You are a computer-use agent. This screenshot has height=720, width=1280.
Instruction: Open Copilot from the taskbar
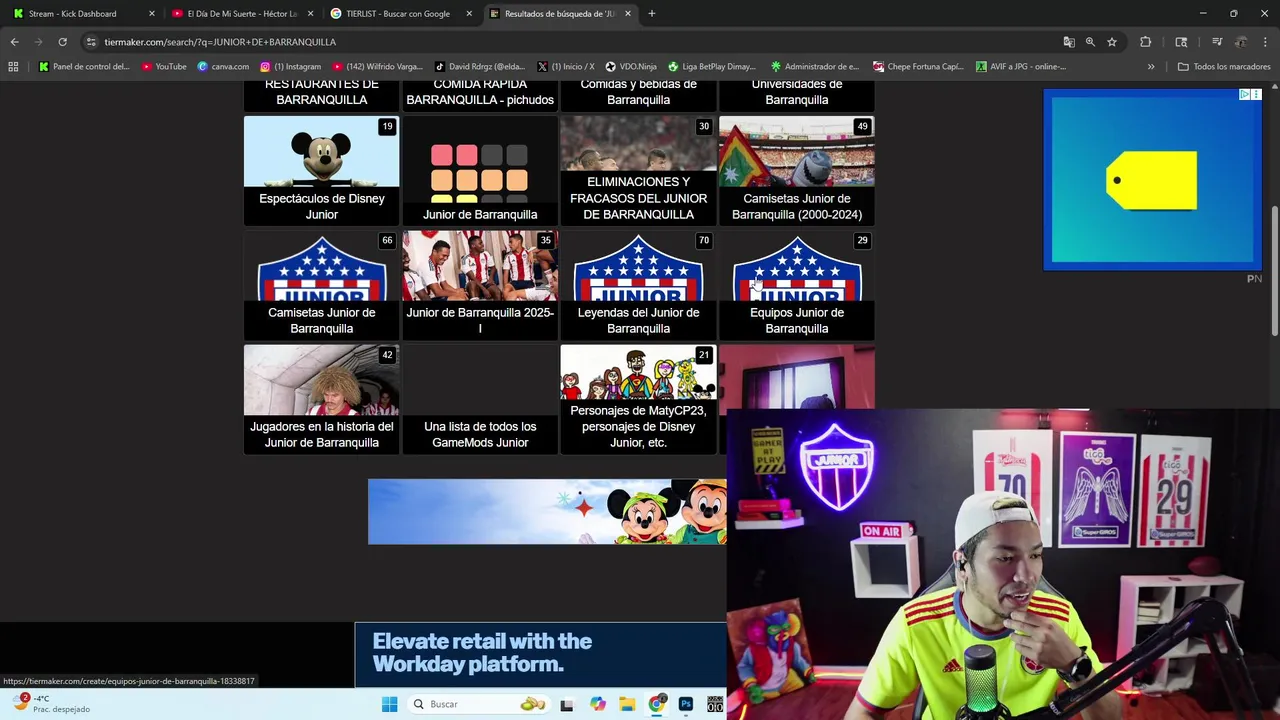pyautogui.click(x=597, y=704)
